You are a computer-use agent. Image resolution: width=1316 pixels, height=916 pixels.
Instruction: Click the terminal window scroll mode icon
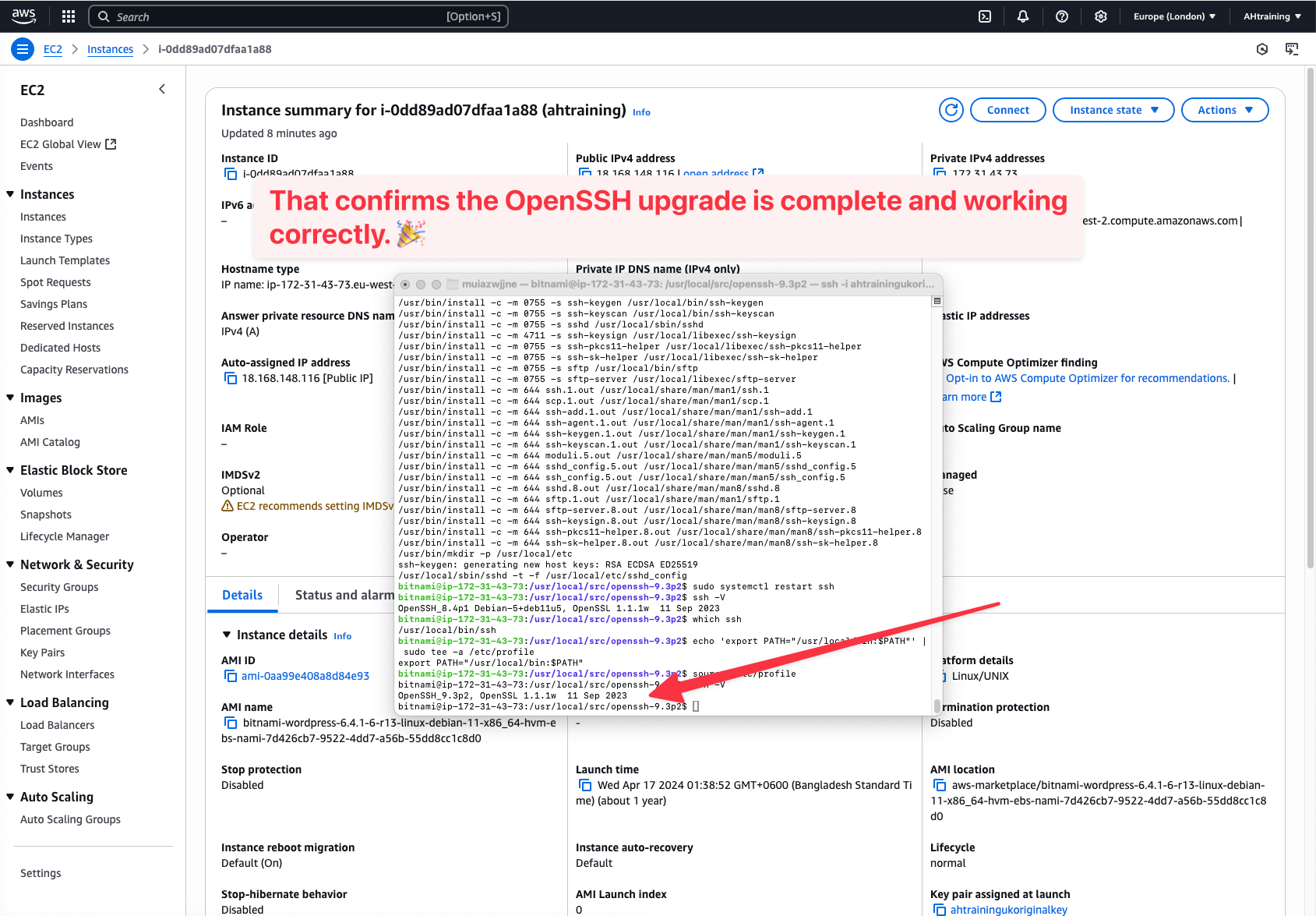point(937,301)
